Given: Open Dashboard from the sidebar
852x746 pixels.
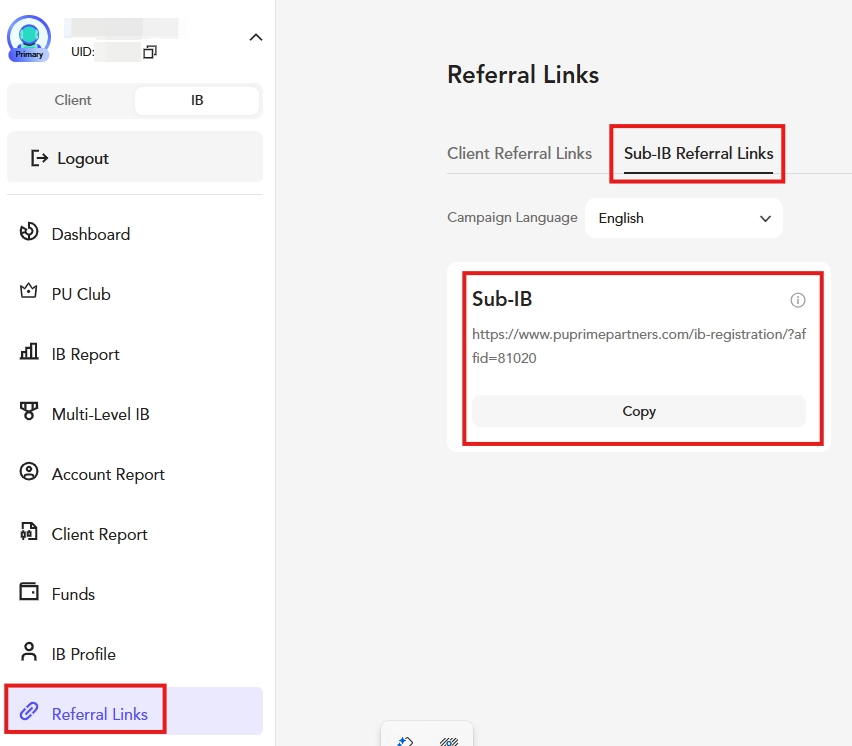Looking at the screenshot, I should point(135,234).
